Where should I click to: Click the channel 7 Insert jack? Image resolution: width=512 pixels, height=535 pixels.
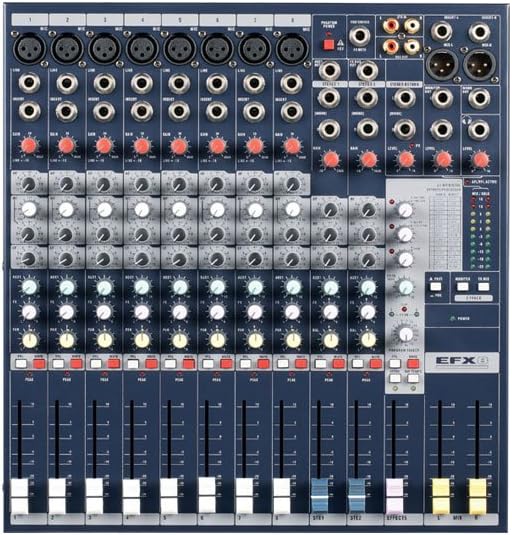[x=254, y=112]
